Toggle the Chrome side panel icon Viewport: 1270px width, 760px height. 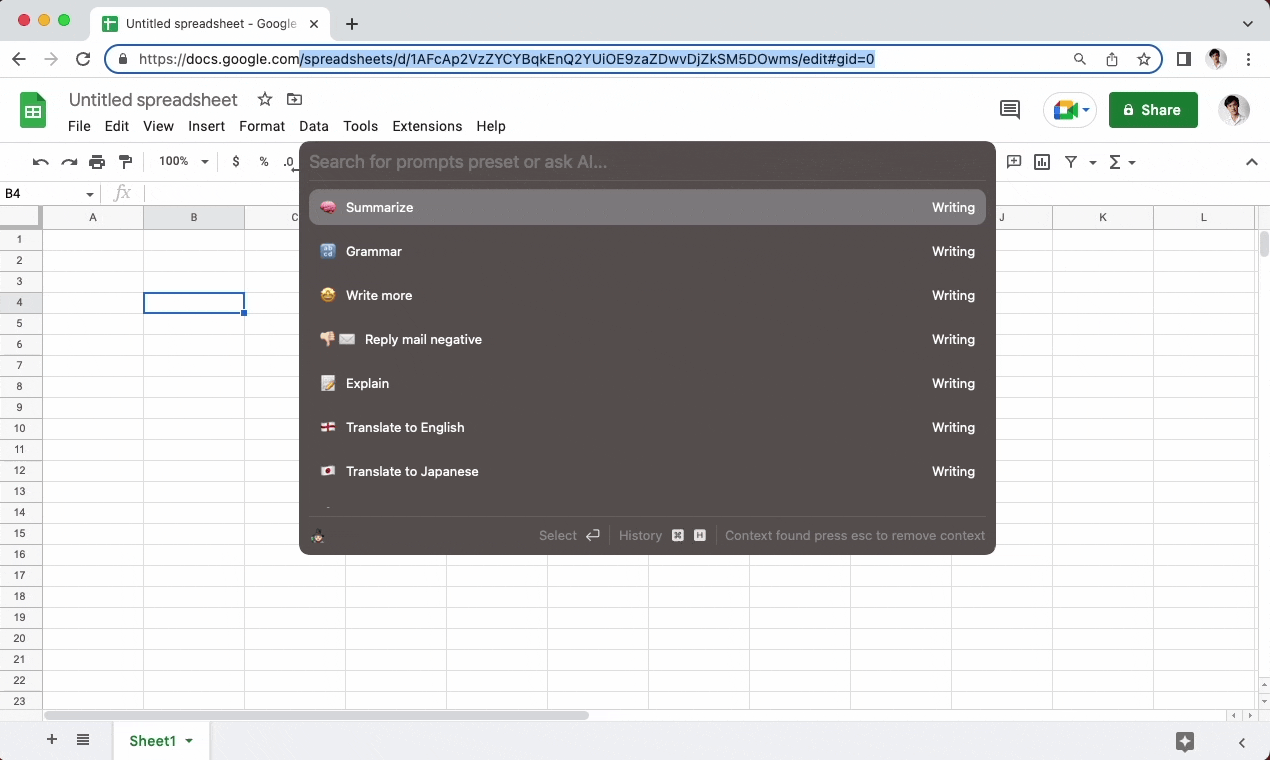pos(1184,59)
